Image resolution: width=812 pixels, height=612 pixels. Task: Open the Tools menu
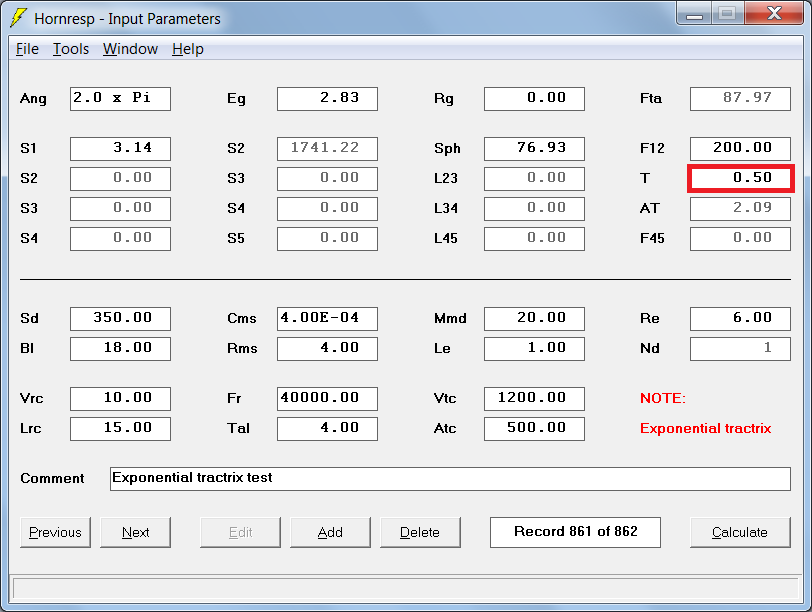coord(71,49)
